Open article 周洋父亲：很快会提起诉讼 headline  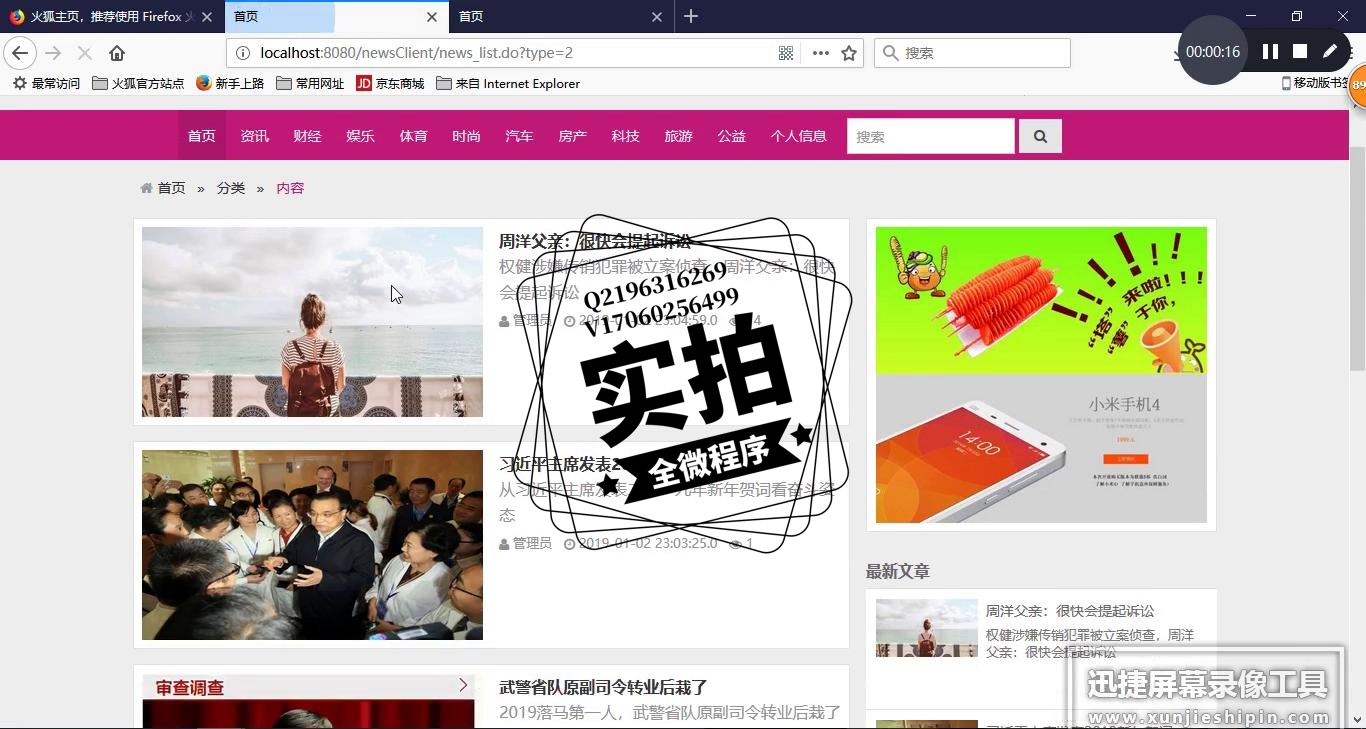coord(595,241)
